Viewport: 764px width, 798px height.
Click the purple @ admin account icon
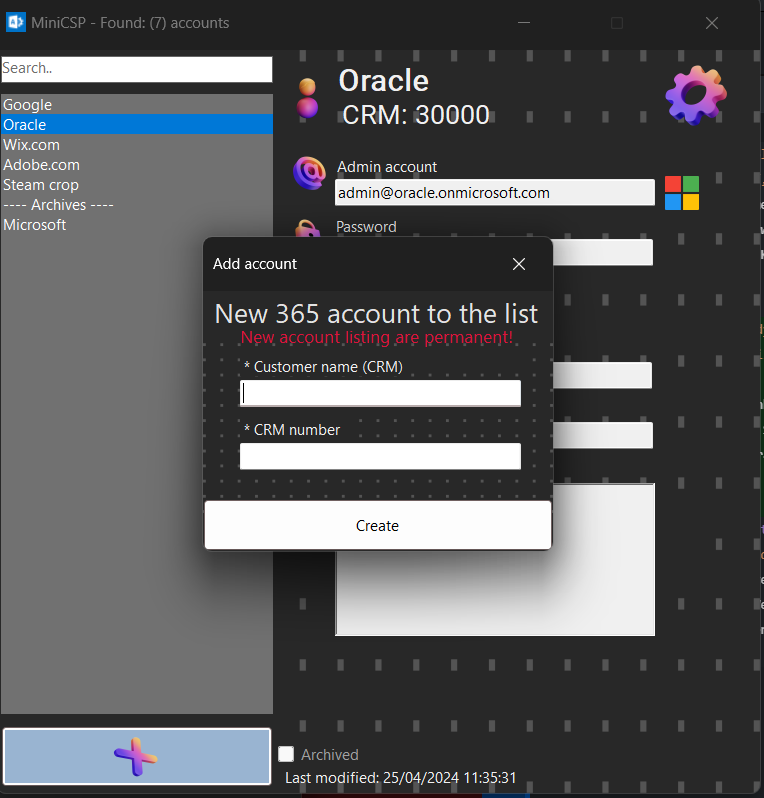pyautogui.click(x=309, y=173)
